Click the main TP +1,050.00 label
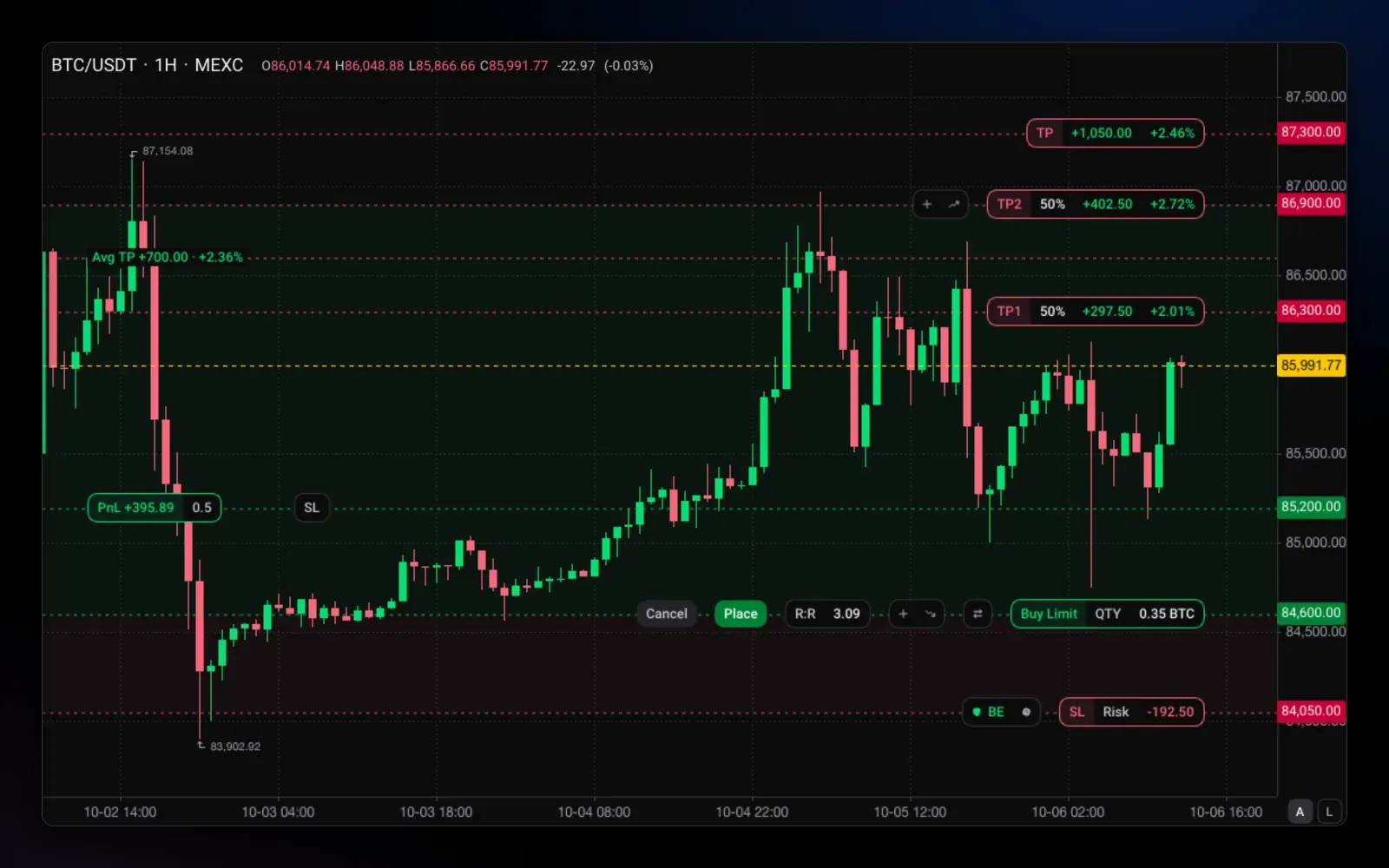Viewport: 1389px width, 868px height. pos(1115,134)
